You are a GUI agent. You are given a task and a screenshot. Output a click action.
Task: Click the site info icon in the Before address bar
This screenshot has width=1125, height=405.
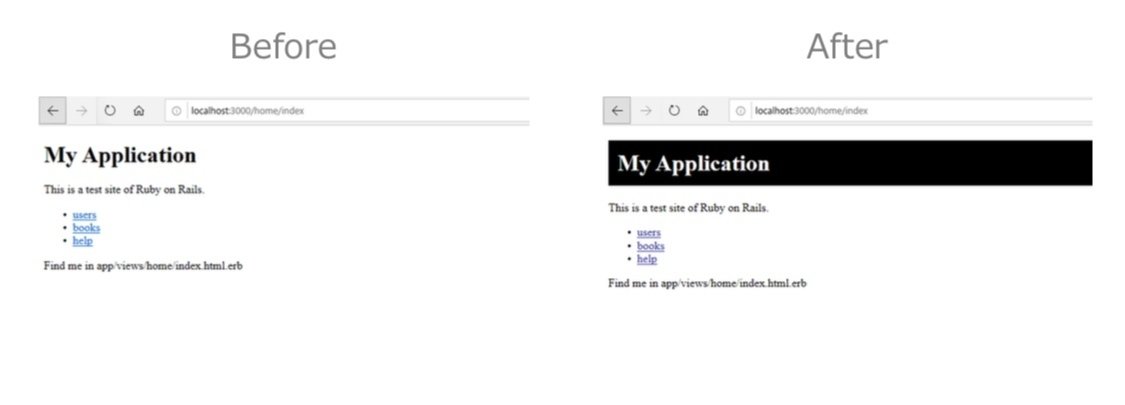click(x=176, y=111)
